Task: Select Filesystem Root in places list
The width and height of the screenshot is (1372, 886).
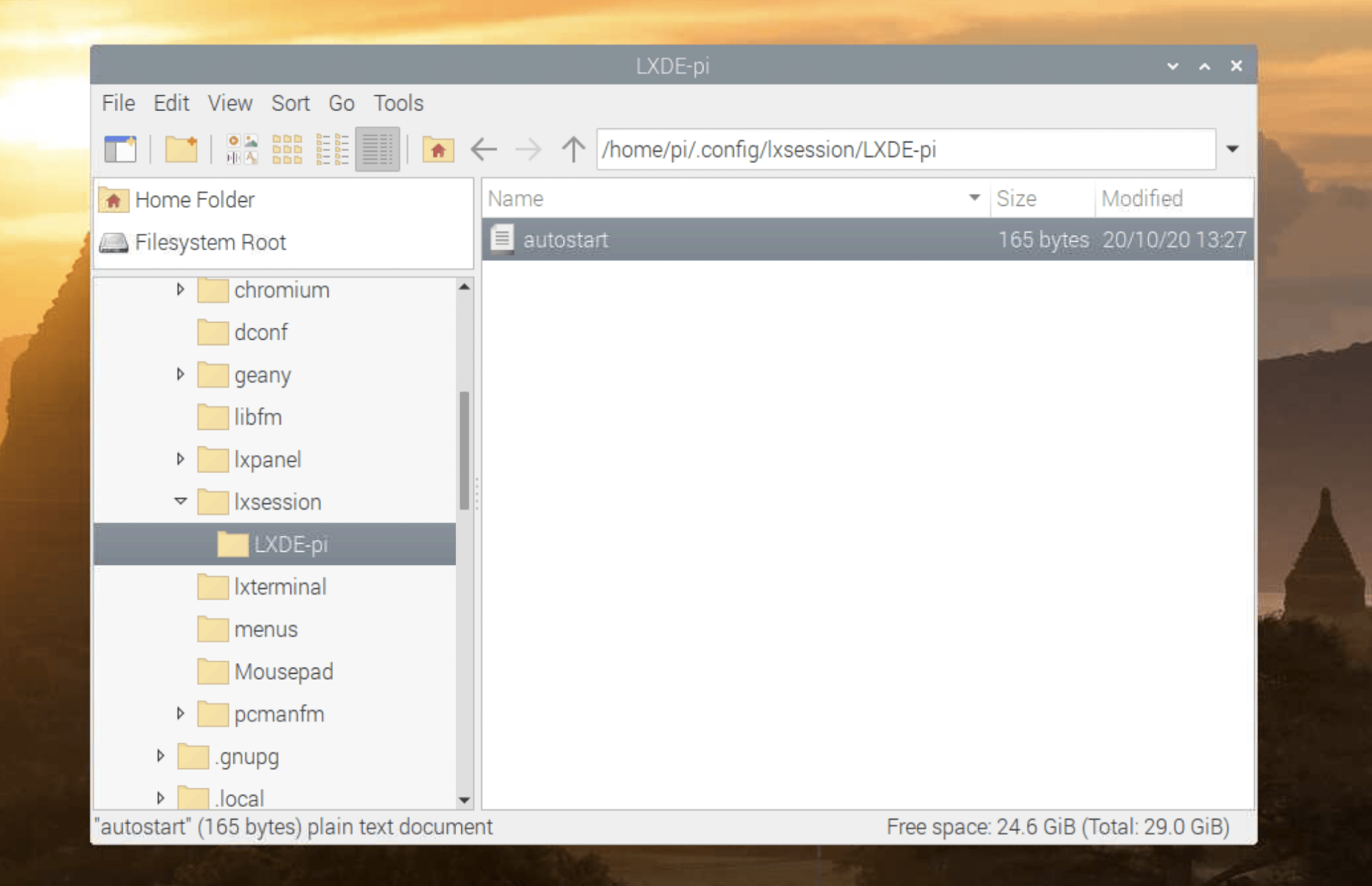Action: (283, 242)
